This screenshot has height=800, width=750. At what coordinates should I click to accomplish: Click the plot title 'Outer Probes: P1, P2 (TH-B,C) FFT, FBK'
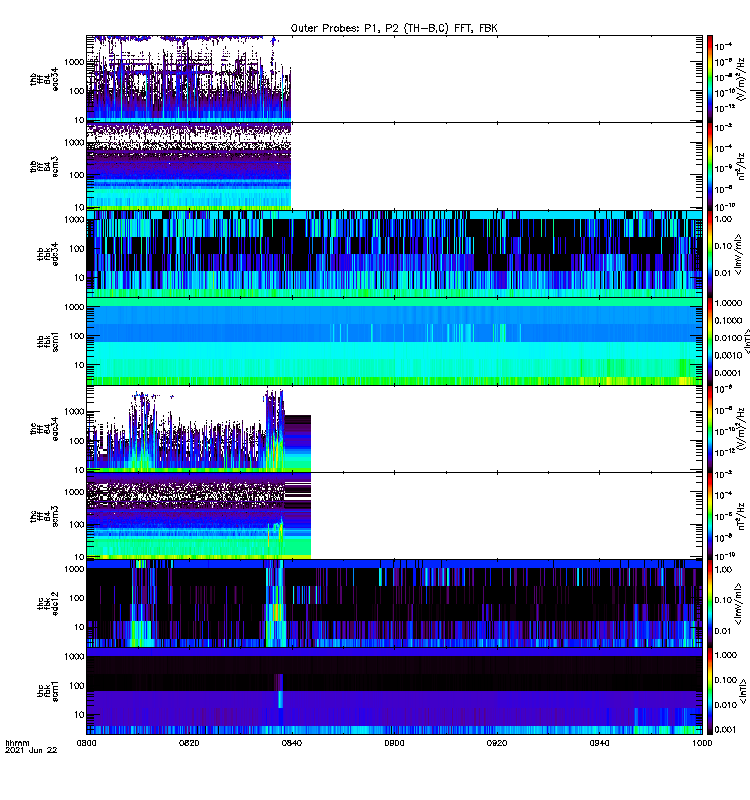pos(393,28)
